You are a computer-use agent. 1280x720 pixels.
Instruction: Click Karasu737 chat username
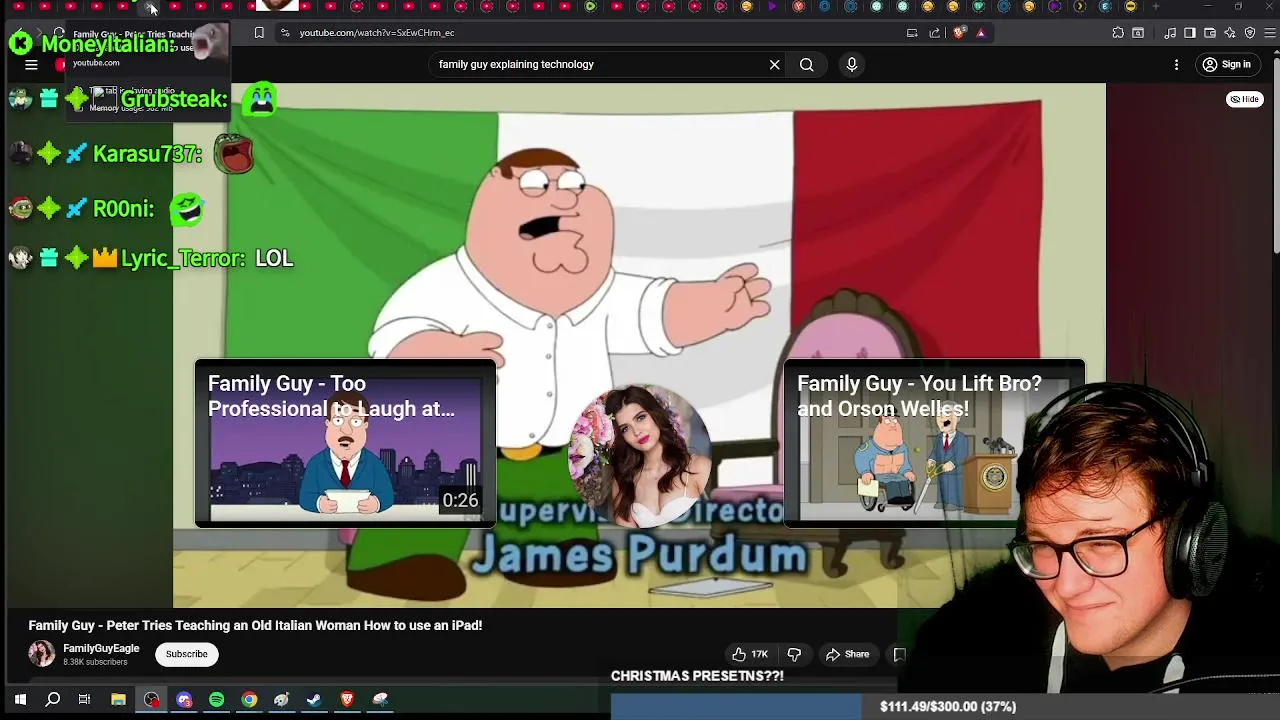coord(147,154)
